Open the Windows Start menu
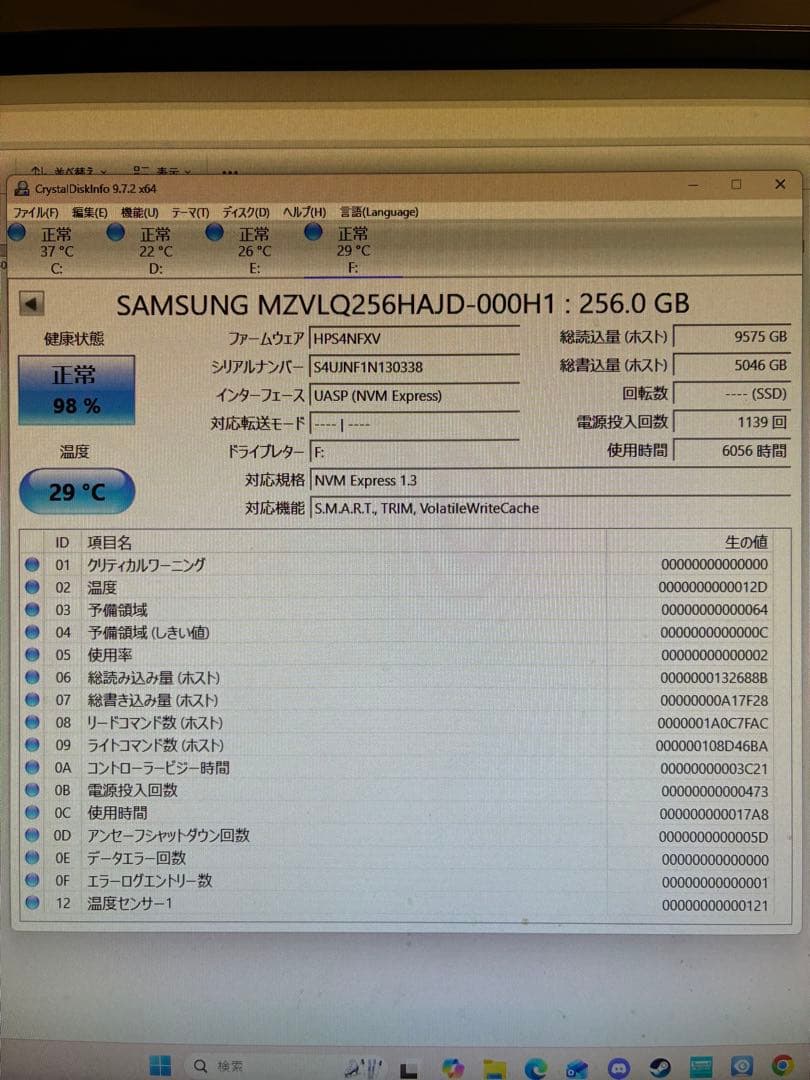The width and height of the screenshot is (810, 1080). click(160, 1065)
